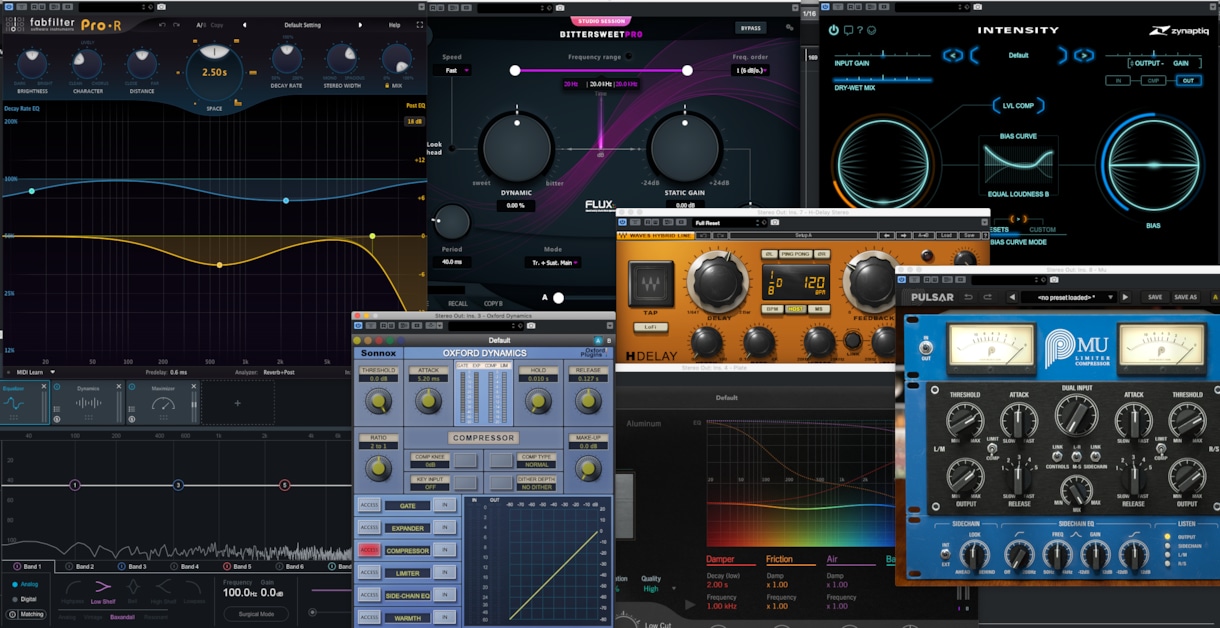This screenshot has height=628, width=1220.
Task: Go to next preset in Pulsar Mu
Action: [x=1125, y=297]
